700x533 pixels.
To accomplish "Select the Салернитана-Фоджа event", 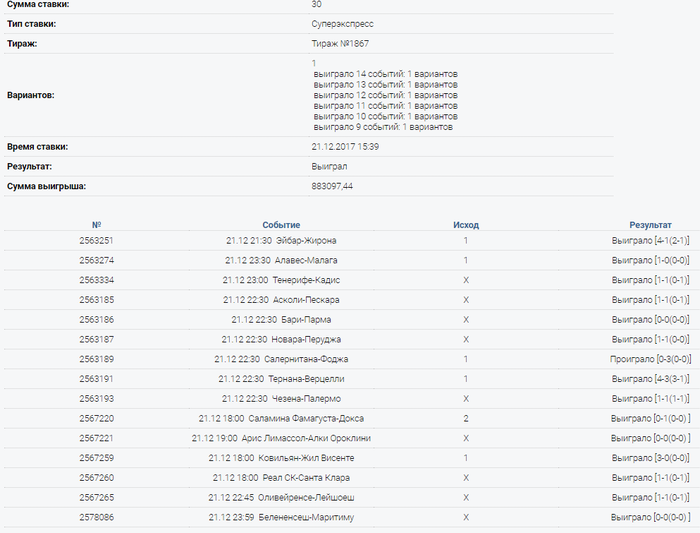I will tap(281, 359).
